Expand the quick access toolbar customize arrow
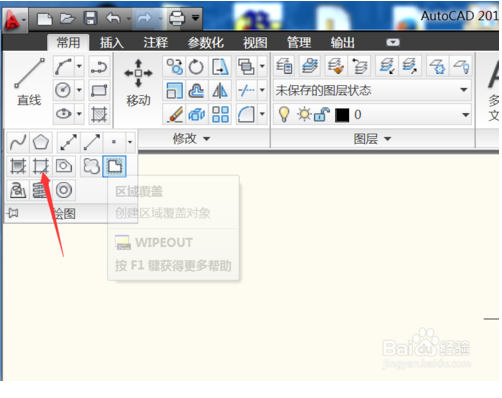The height and width of the screenshot is (398, 502). (x=196, y=18)
